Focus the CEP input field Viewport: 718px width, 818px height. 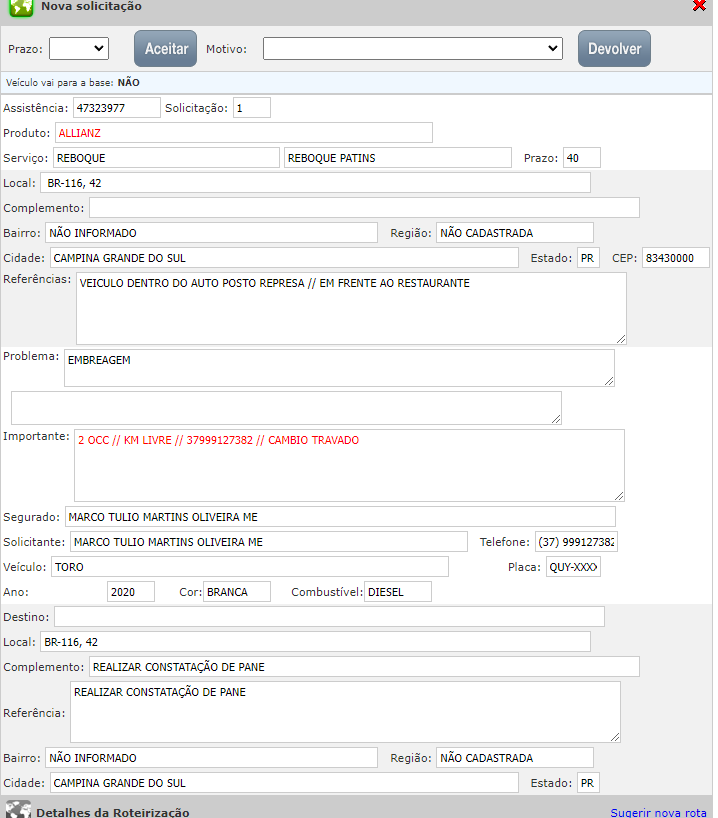point(675,257)
